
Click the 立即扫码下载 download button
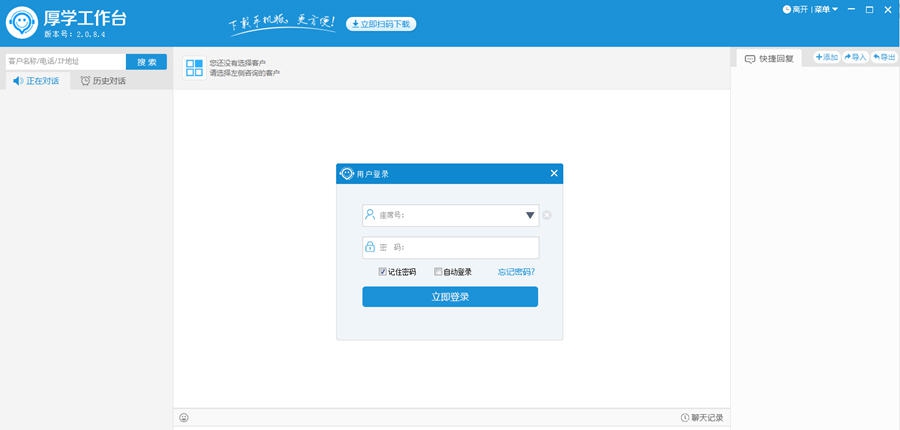381,24
